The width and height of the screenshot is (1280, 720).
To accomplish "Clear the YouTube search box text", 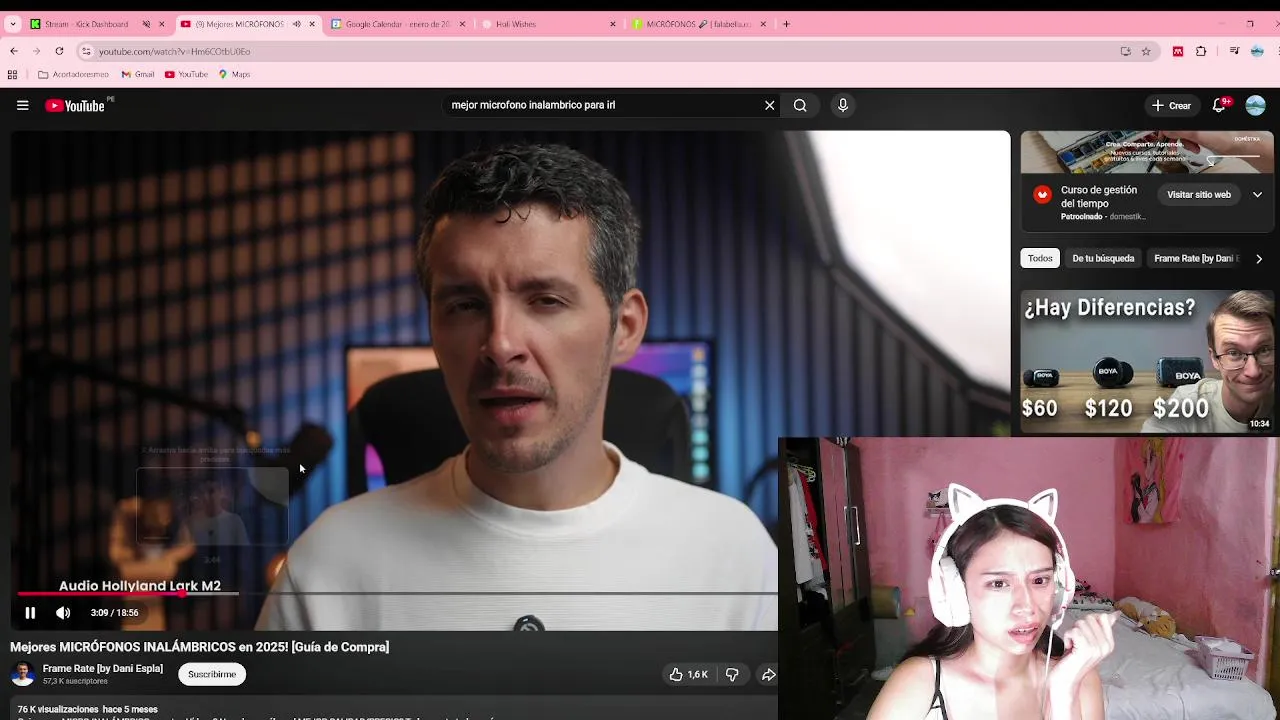I will click(x=769, y=105).
